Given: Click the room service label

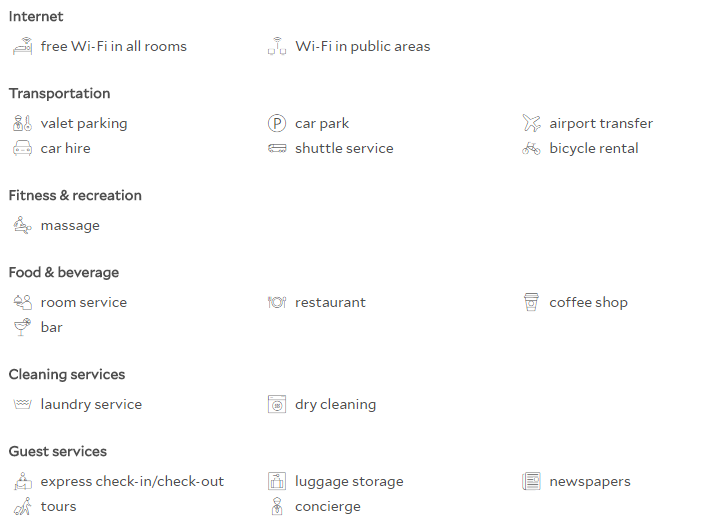Looking at the screenshot, I should pos(84,303).
